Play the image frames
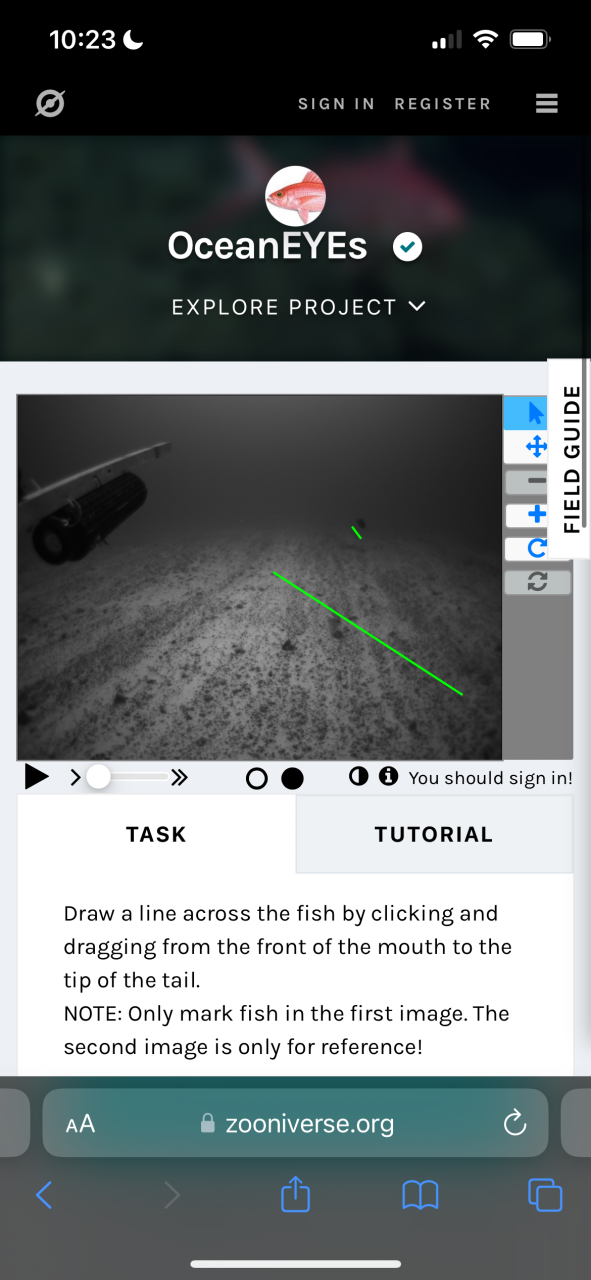The width and height of the screenshot is (591, 1280). [x=36, y=777]
